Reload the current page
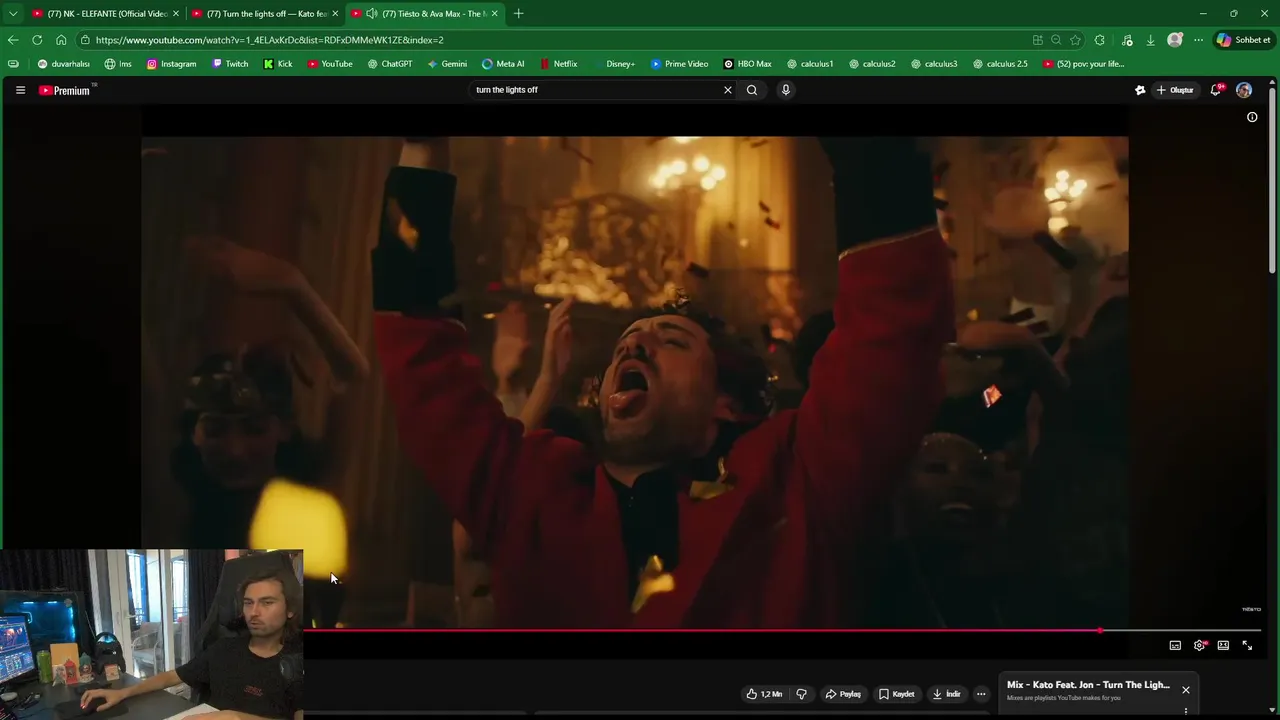The height and width of the screenshot is (720, 1280). point(37,40)
